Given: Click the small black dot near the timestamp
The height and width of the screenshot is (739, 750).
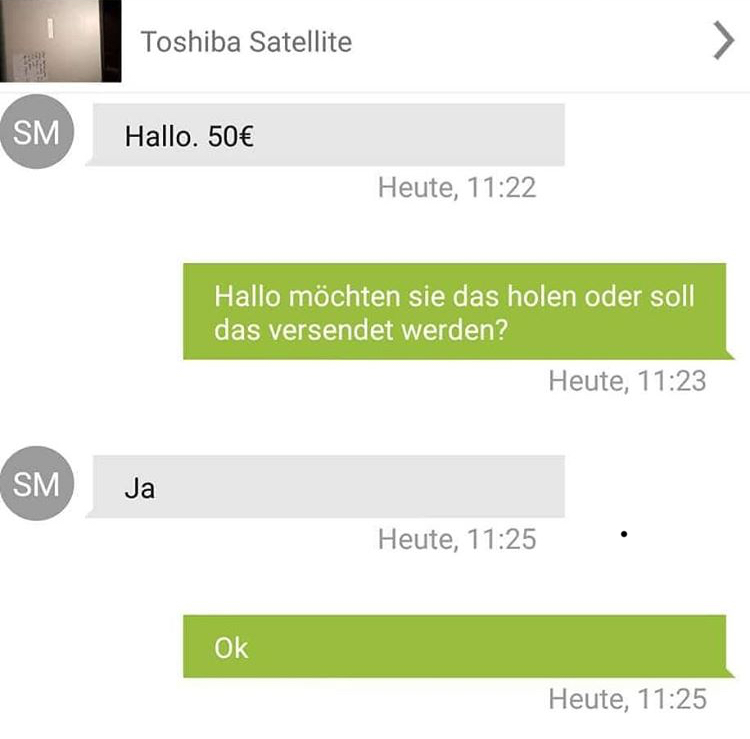Looking at the screenshot, I should 624,535.
